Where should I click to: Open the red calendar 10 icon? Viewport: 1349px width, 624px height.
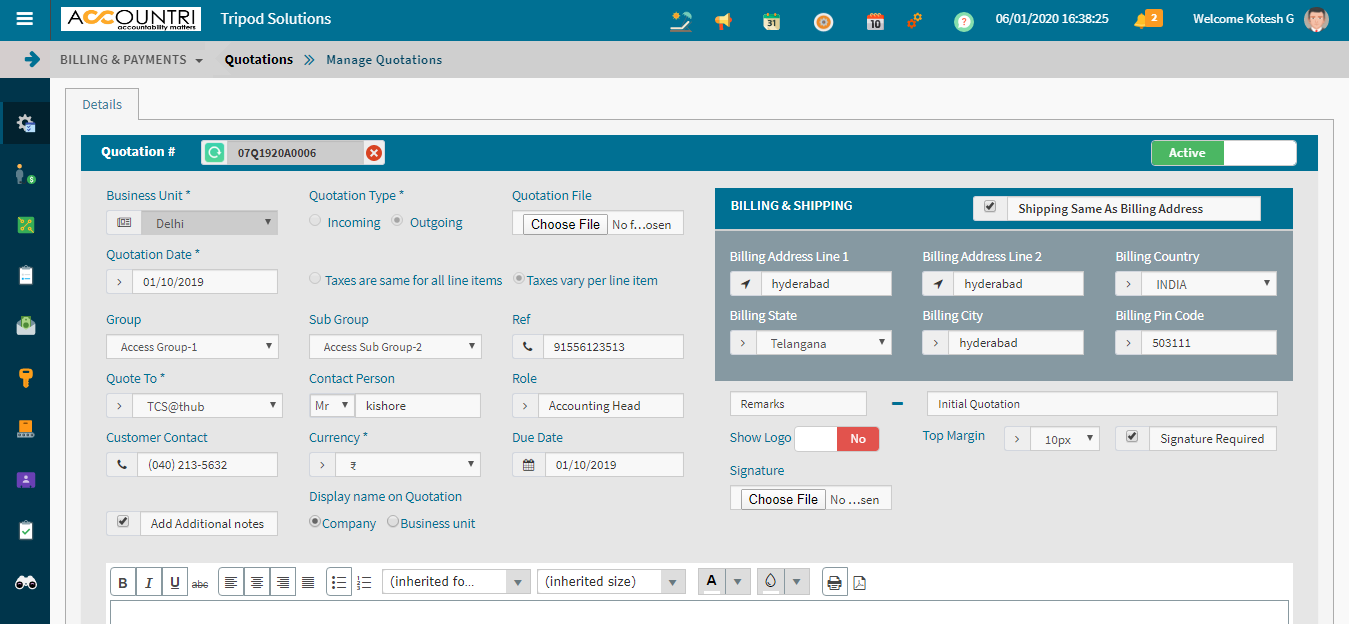click(x=875, y=20)
